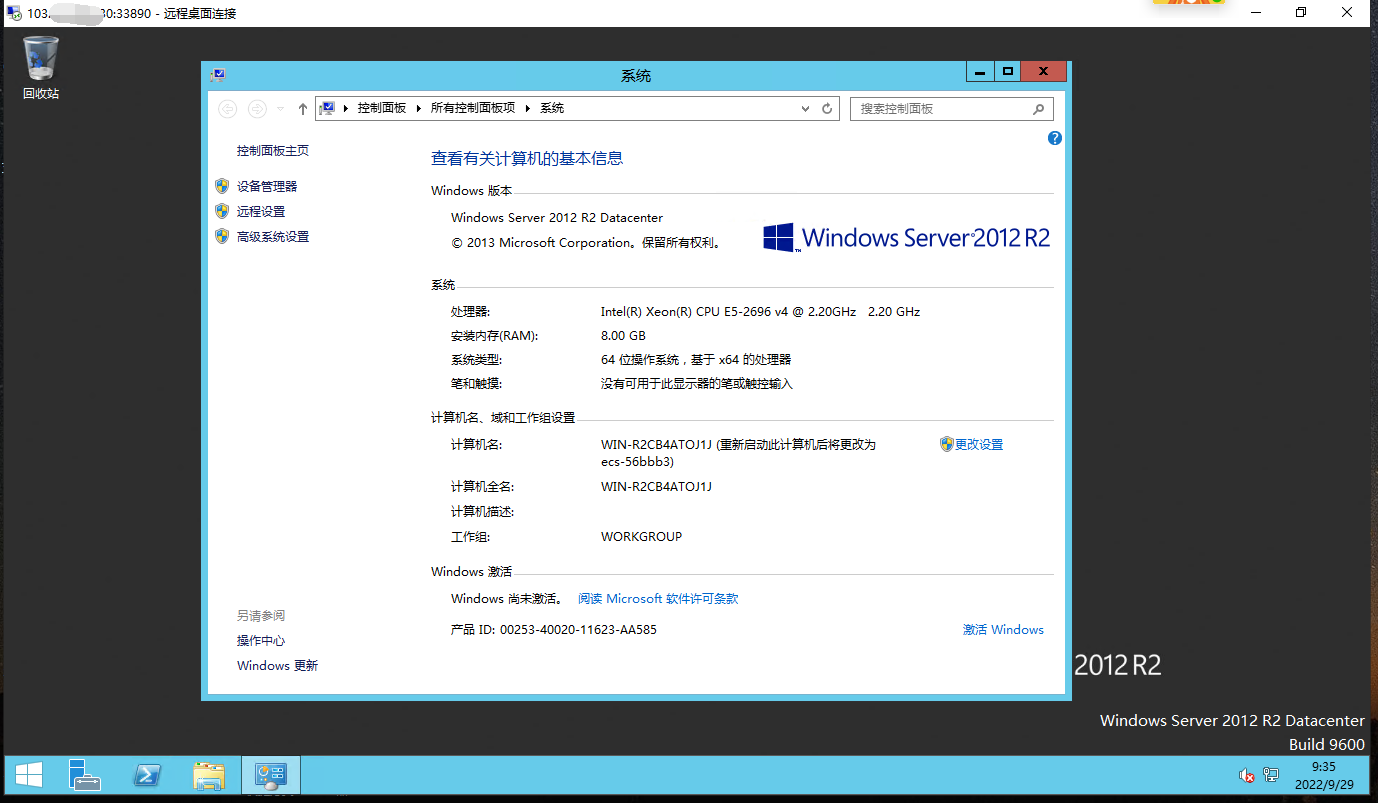Open the Recycle Bin (回收站) desktop icon
1378x803 pixels.
tap(41, 67)
